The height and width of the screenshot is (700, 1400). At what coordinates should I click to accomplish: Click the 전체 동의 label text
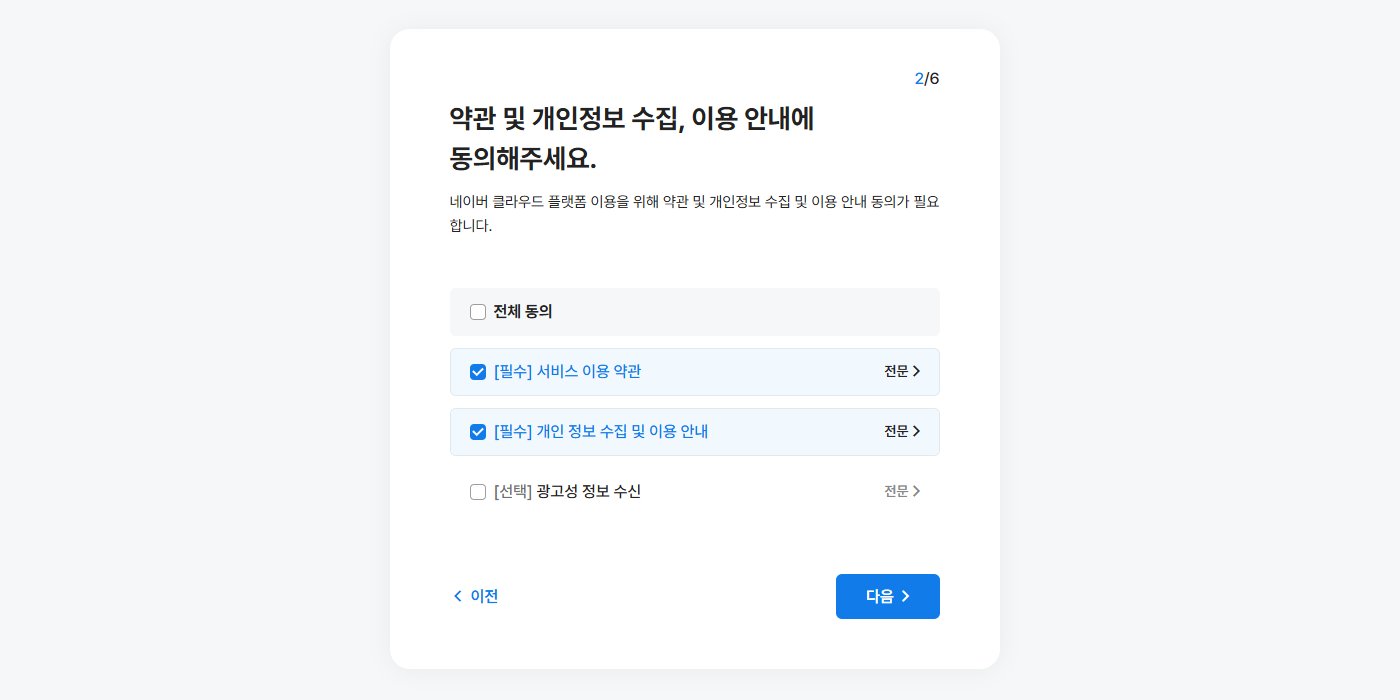point(522,312)
